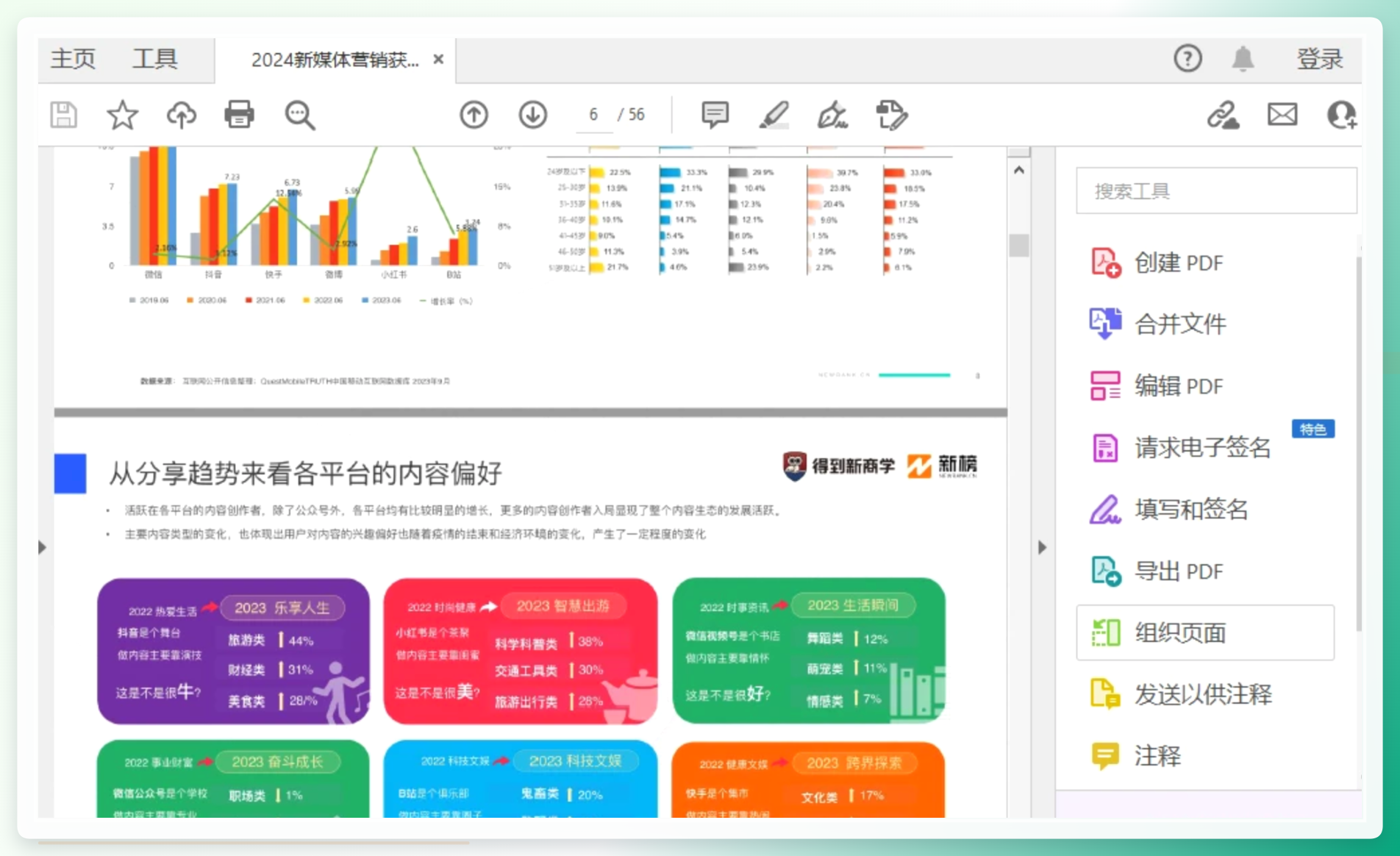1400x856 pixels.
Task: Print the document with the printer icon
Action: coord(239,115)
